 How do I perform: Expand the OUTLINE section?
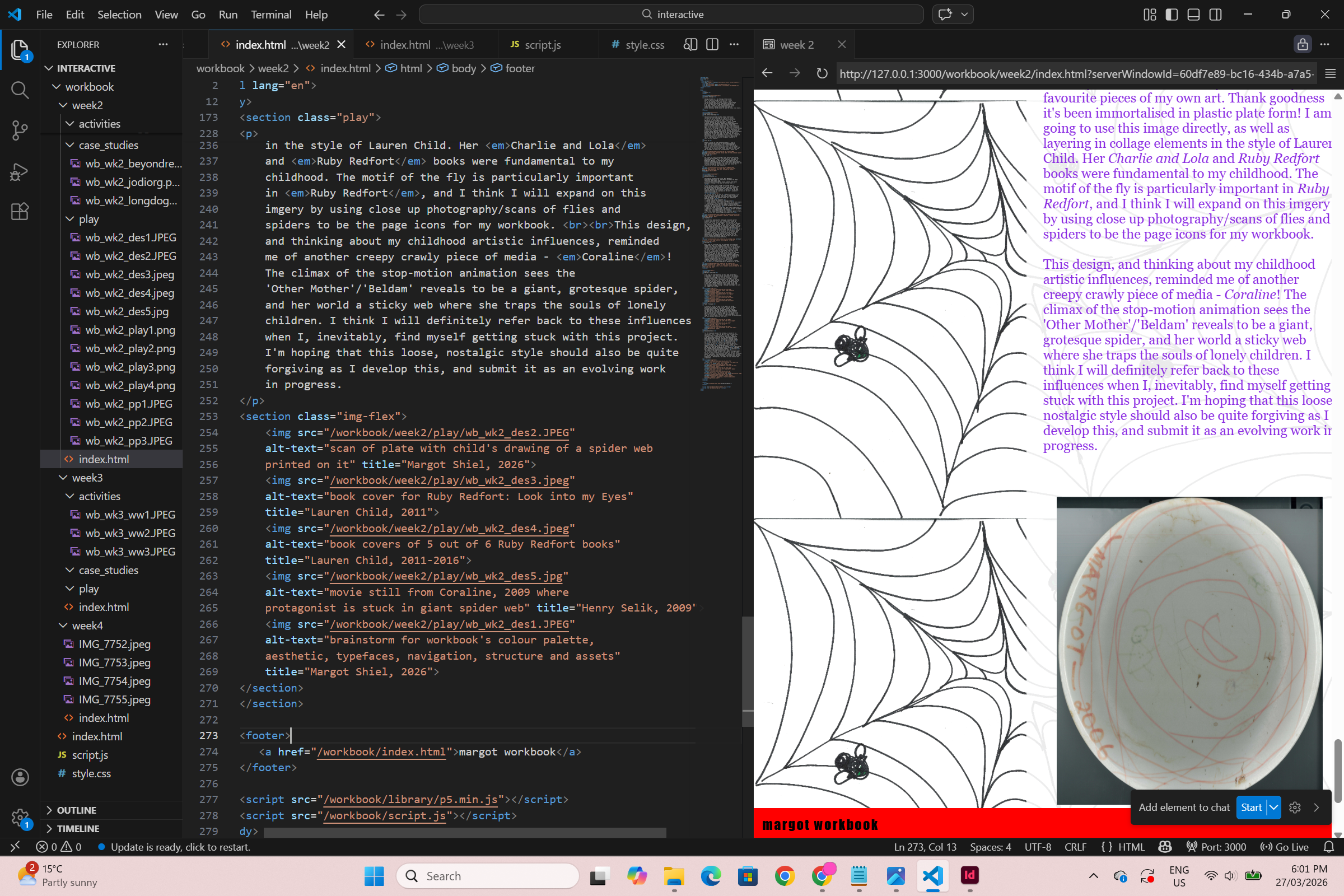coord(77,810)
